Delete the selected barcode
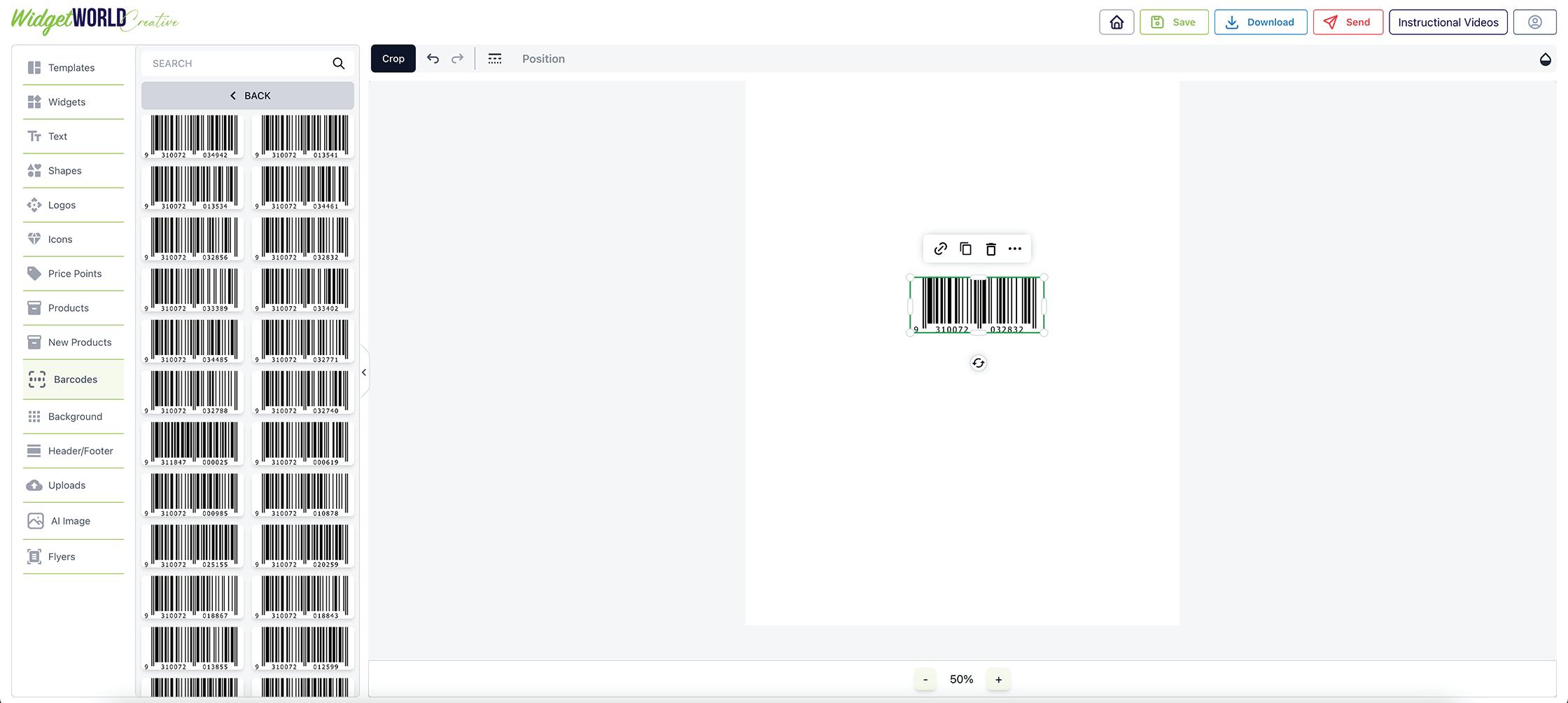The height and width of the screenshot is (703, 1568). click(x=990, y=249)
